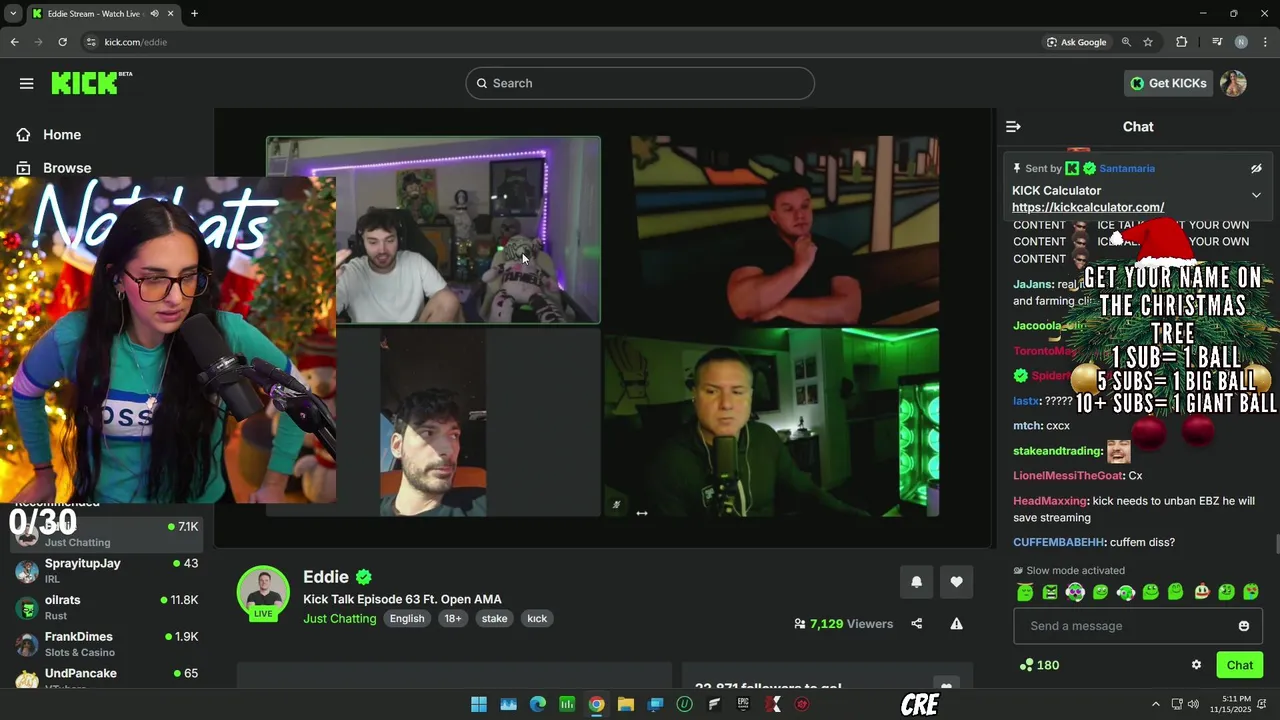1280x720 pixels.
Task: Open the user profile avatar menu
Action: [x=1233, y=83]
